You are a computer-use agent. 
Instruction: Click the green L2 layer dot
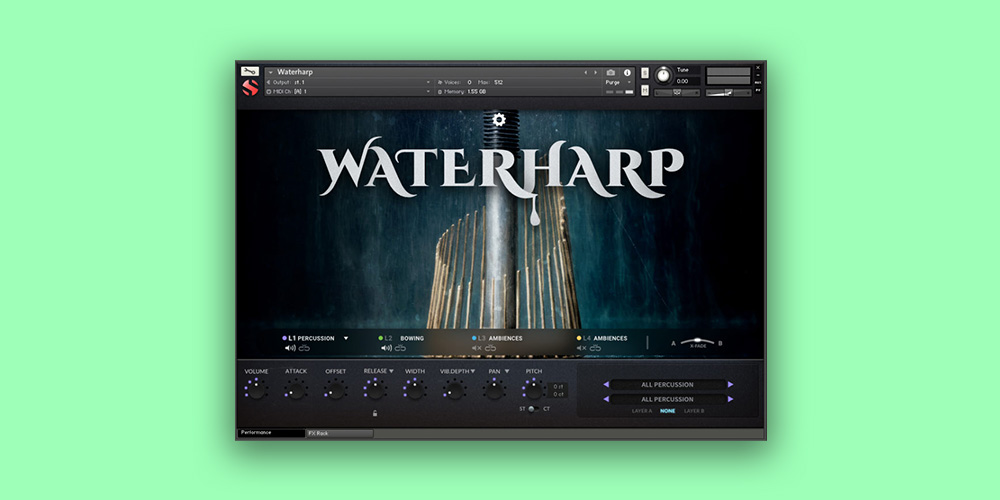pos(381,338)
